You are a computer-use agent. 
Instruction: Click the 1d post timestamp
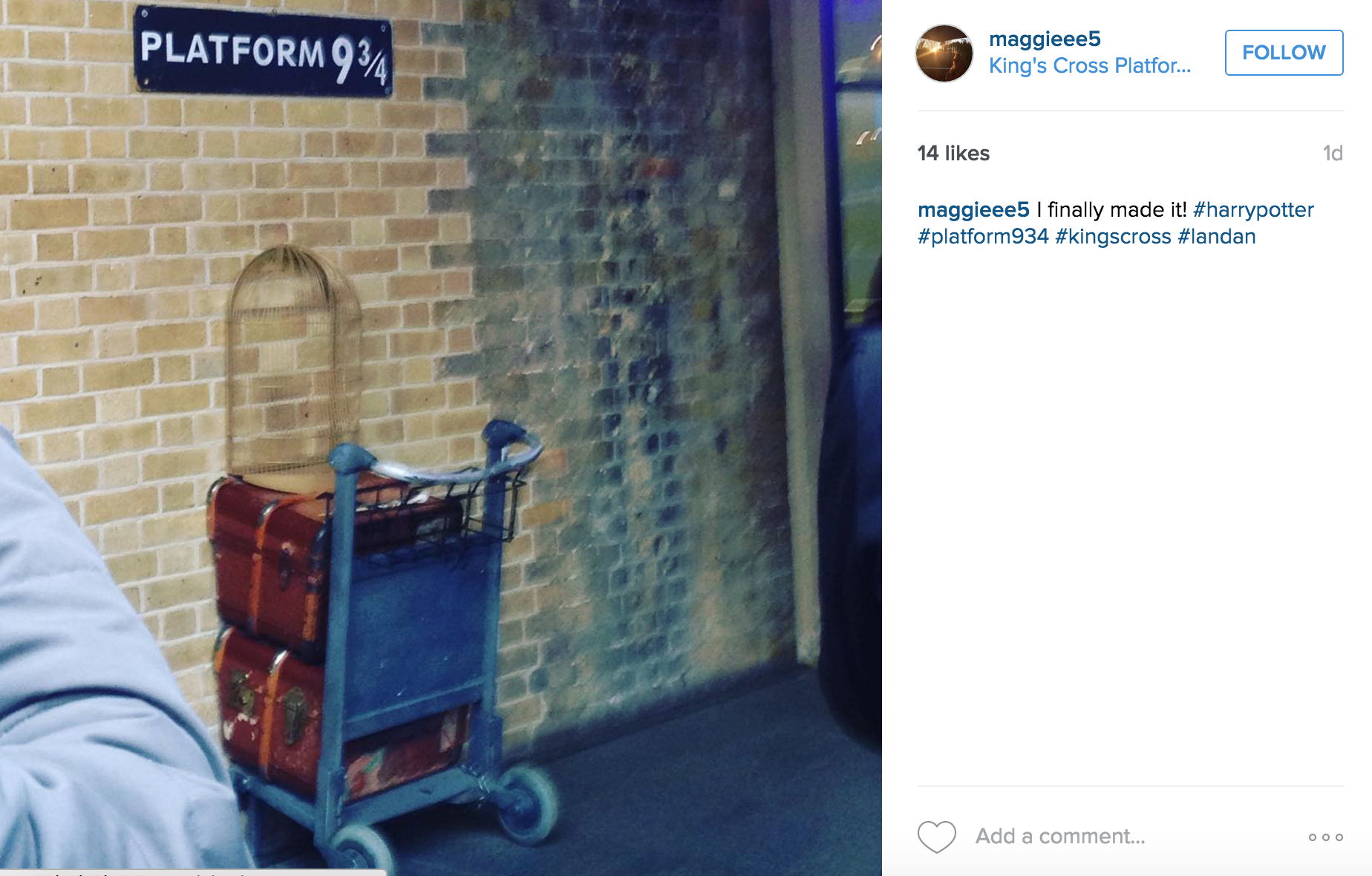(1333, 153)
